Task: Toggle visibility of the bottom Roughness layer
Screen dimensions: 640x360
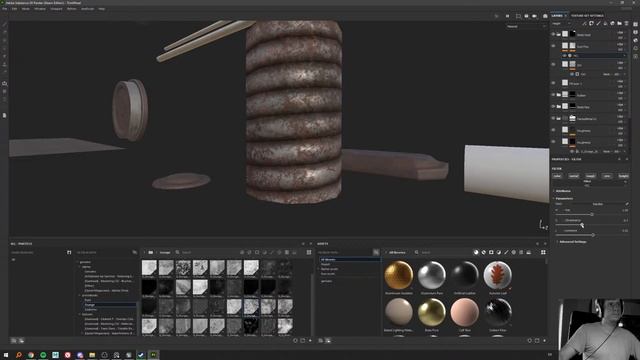Action: click(x=553, y=142)
